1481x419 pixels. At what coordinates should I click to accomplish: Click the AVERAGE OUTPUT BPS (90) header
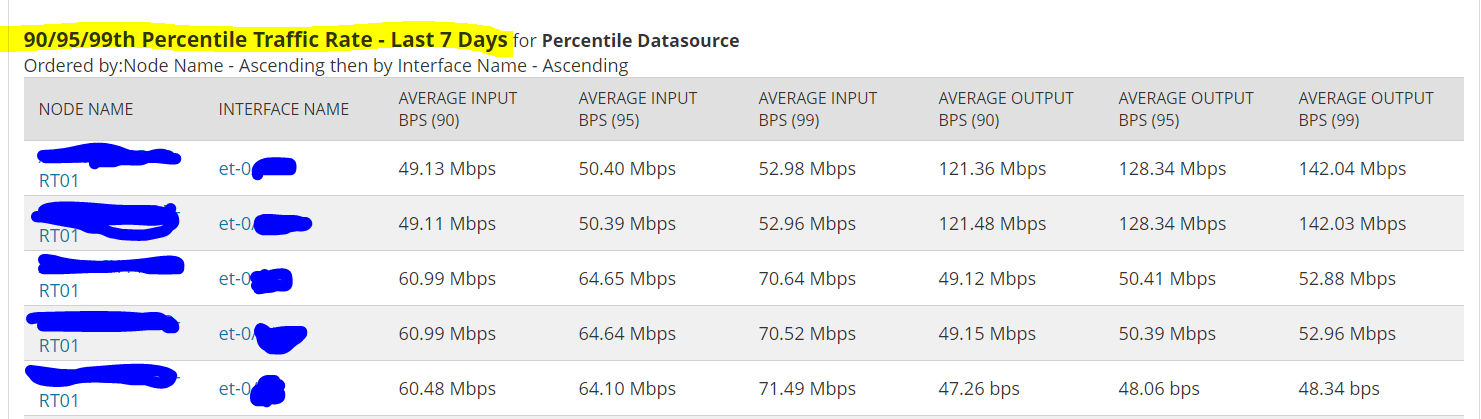pos(1006,109)
